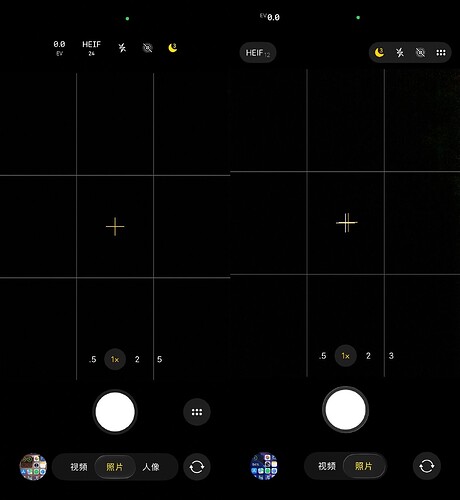Open last photo thumbnail on left screen
Viewport: 460px width, 500px height.
[x=33, y=466]
